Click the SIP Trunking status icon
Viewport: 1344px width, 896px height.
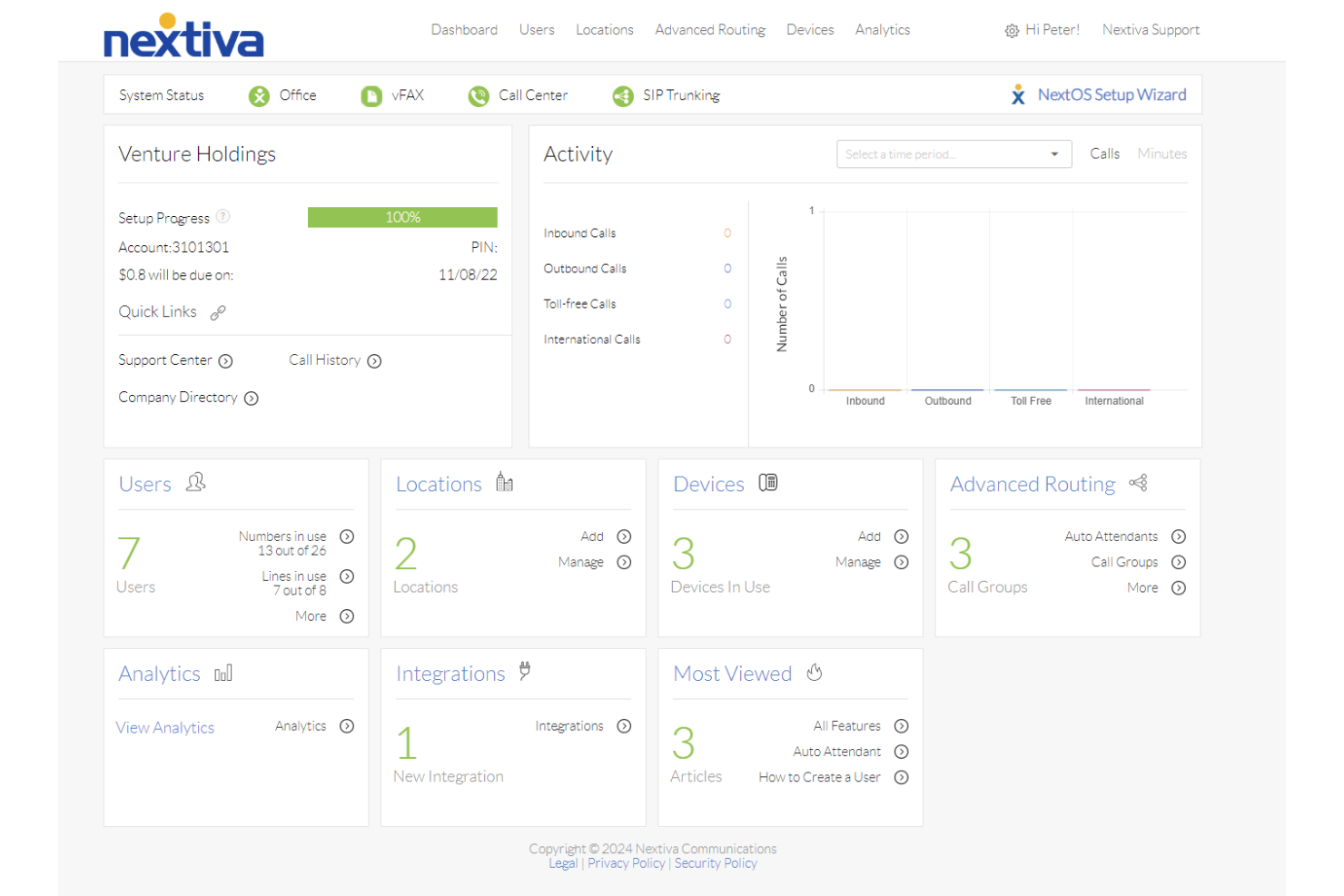click(623, 95)
